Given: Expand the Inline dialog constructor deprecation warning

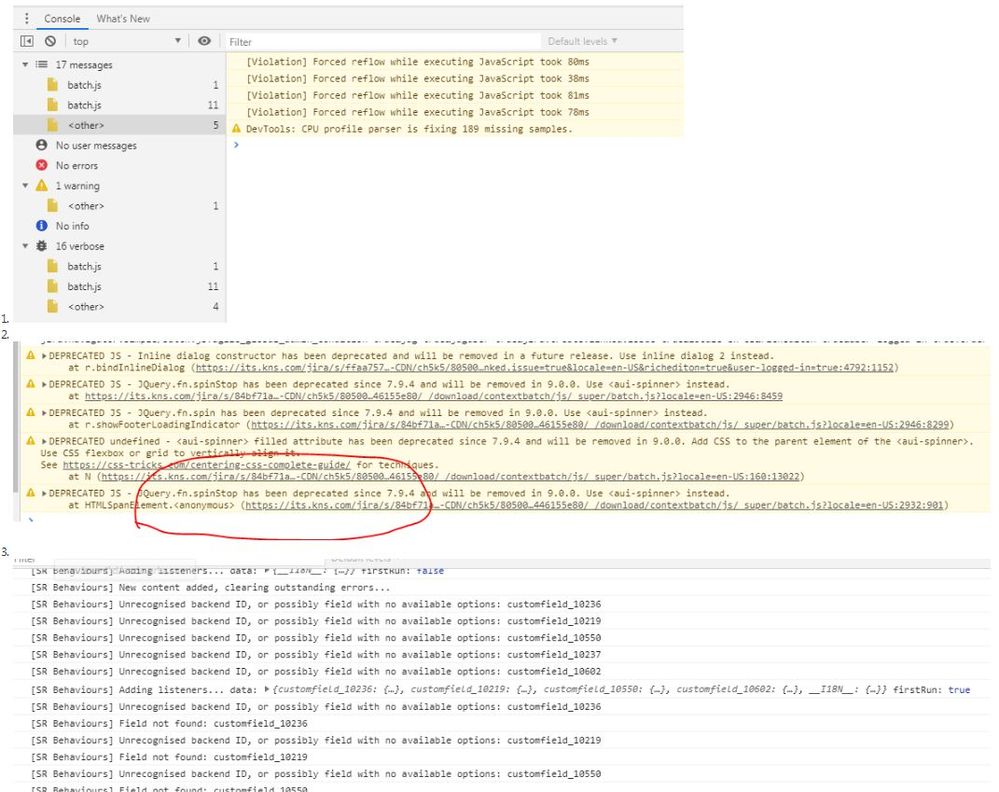Looking at the screenshot, I should click(44, 356).
